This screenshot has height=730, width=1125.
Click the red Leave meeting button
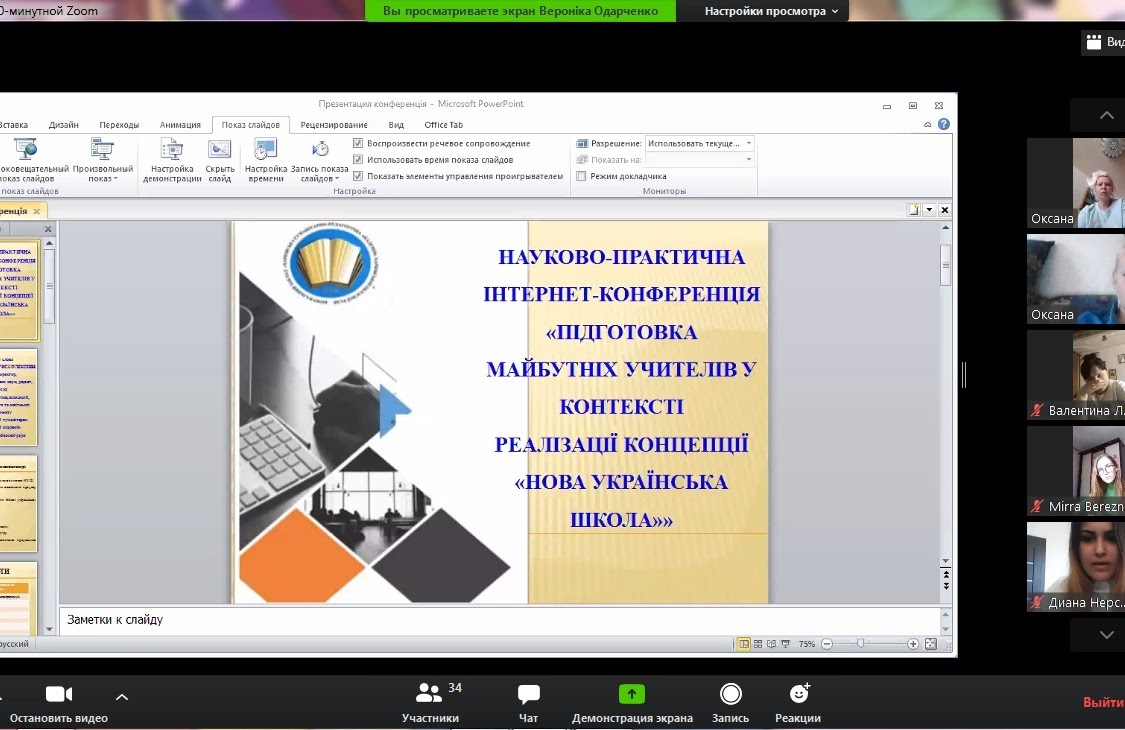click(1104, 702)
